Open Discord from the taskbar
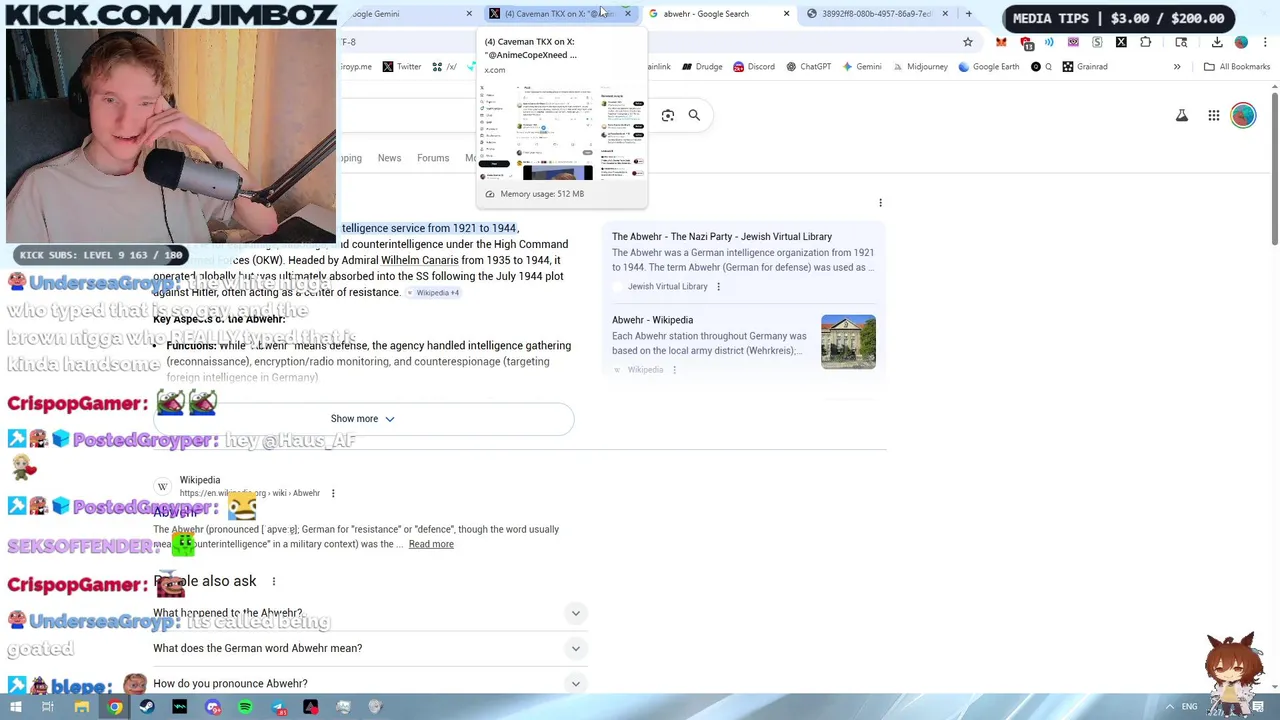1280x720 pixels. pyautogui.click(x=213, y=707)
